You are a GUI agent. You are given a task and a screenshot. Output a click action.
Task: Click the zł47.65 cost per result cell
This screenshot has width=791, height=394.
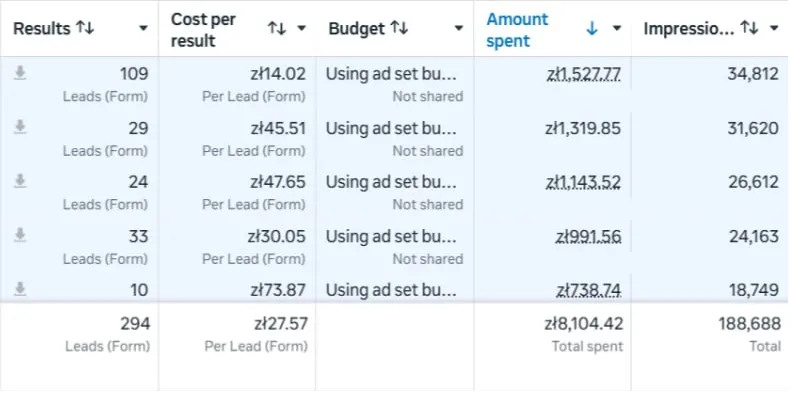pyautogui.click(x=278, y=182)
